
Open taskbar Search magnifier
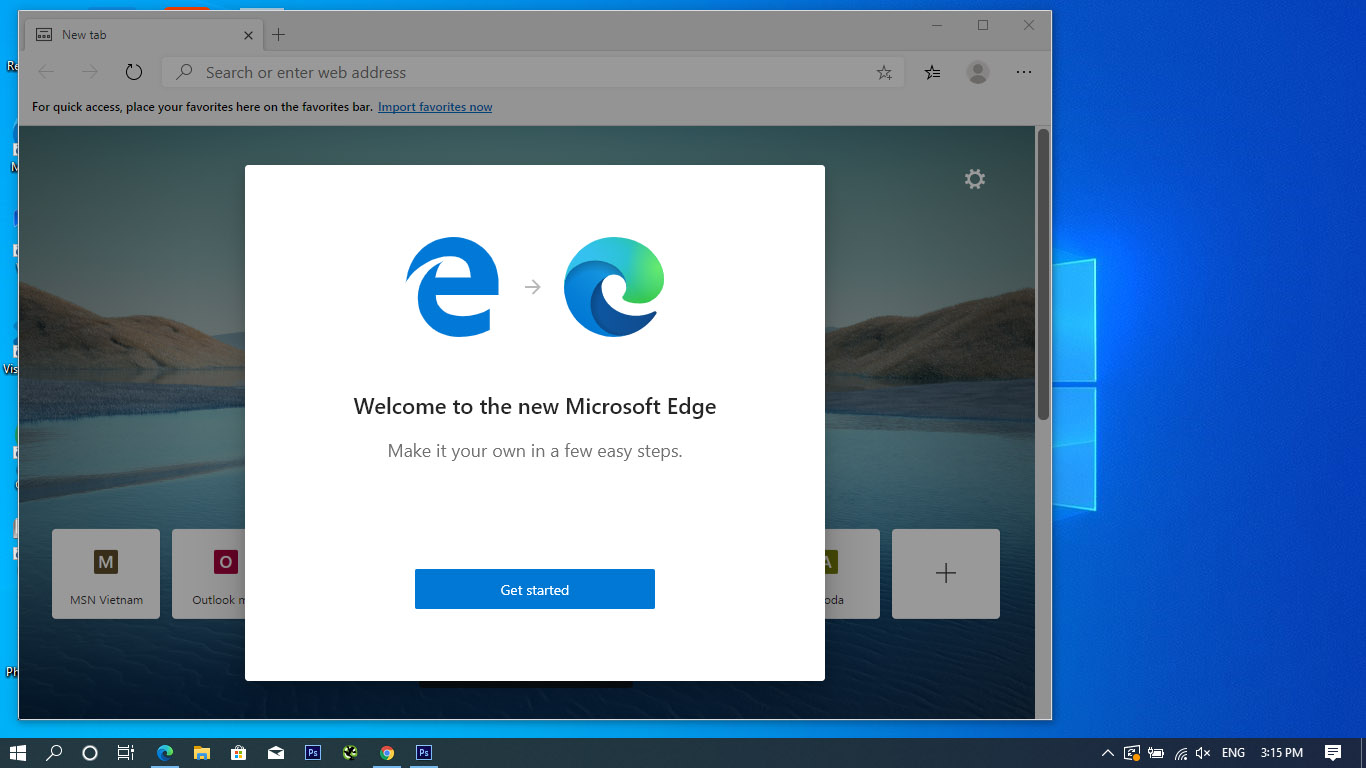(x=54, y=753)
